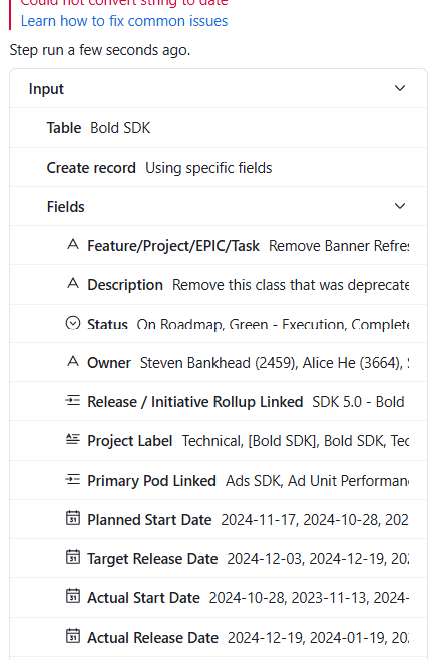Click the Input section header label
The width and height of the screenshot is (430, 660).
46,89
